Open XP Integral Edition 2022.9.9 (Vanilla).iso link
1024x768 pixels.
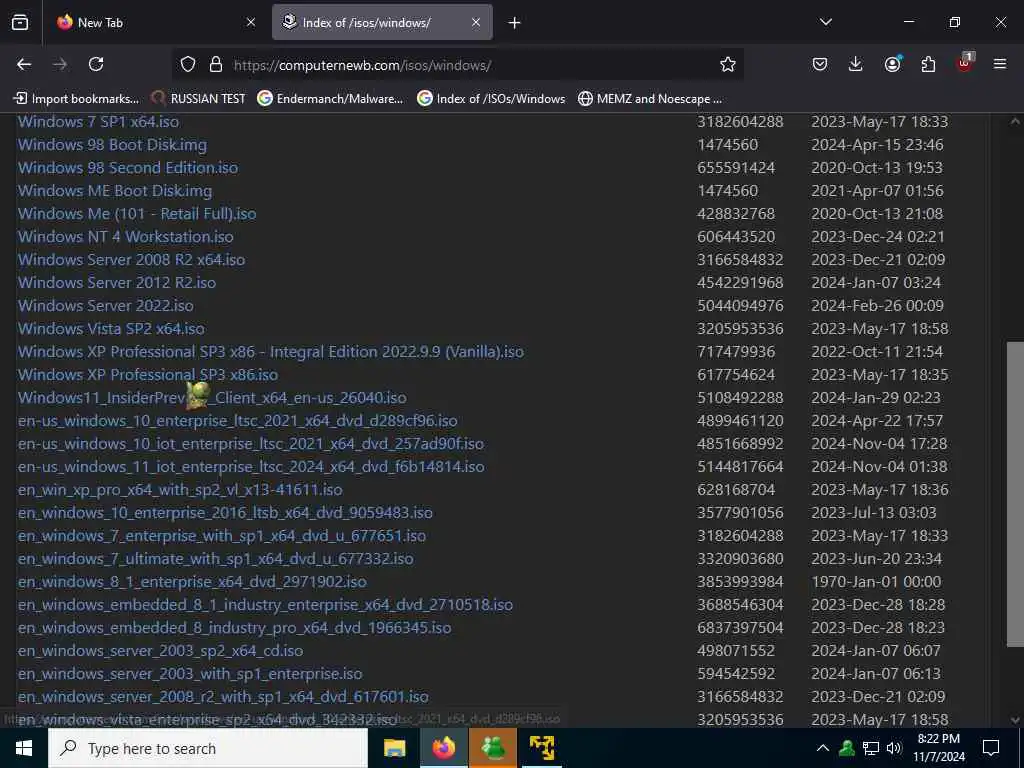tap(270, 351)
